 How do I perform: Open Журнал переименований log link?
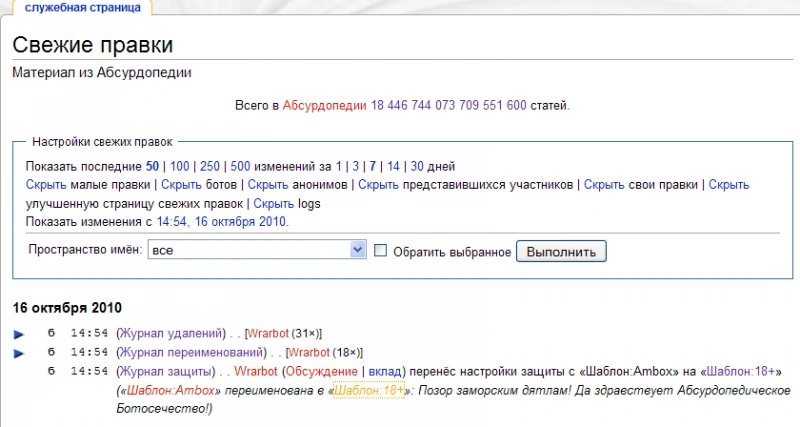pos(191,352)
